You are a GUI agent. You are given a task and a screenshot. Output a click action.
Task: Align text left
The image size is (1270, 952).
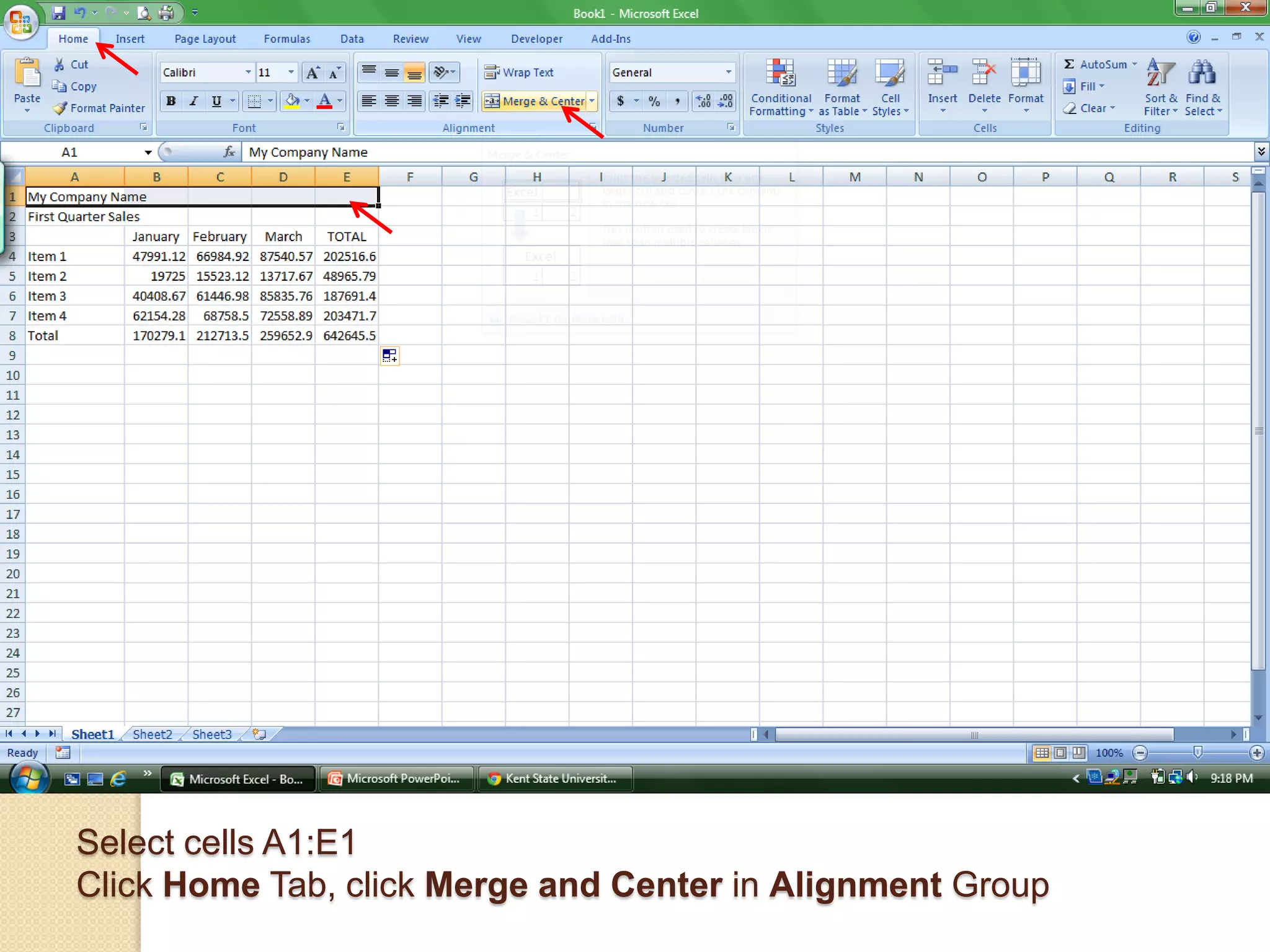click(369, 101)
